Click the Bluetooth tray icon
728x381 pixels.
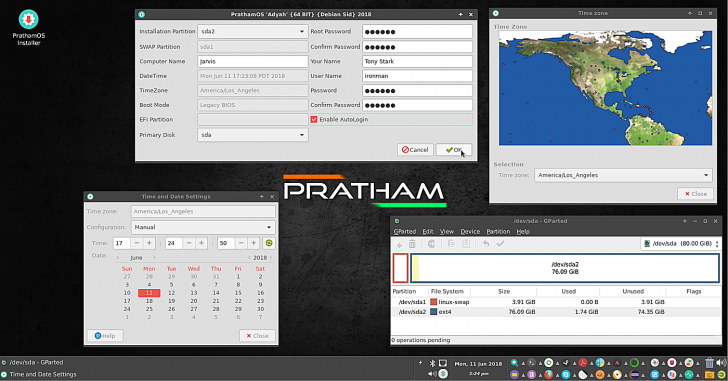coord(432,363)
